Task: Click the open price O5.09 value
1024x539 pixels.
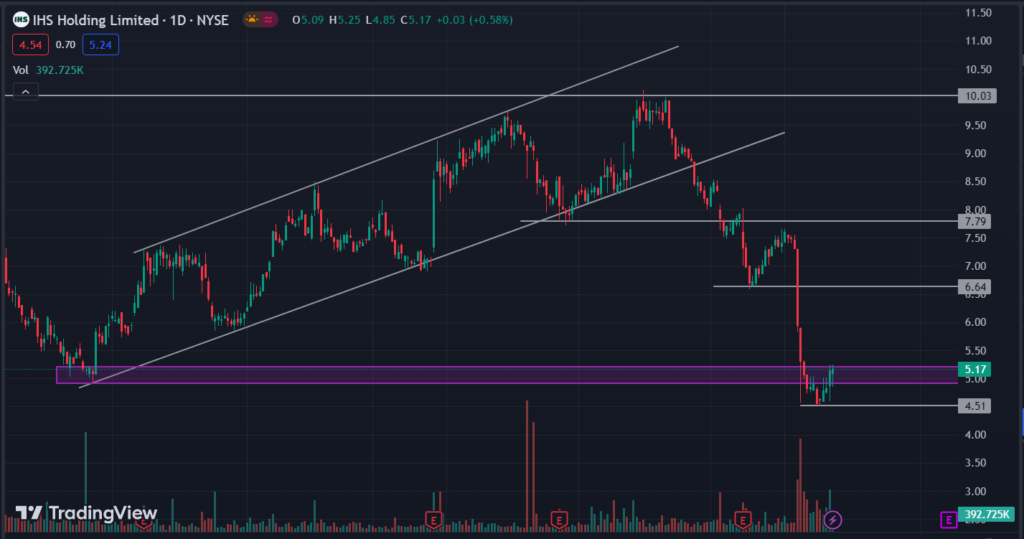Action: tap(308, 20)
